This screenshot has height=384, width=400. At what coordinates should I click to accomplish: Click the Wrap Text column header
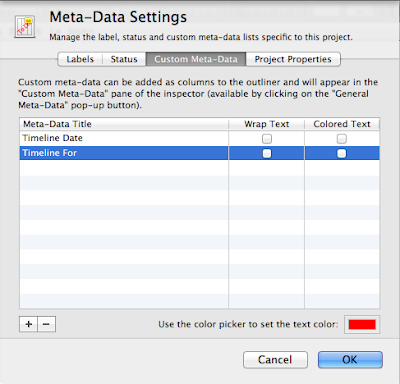[x=267, y=124]
